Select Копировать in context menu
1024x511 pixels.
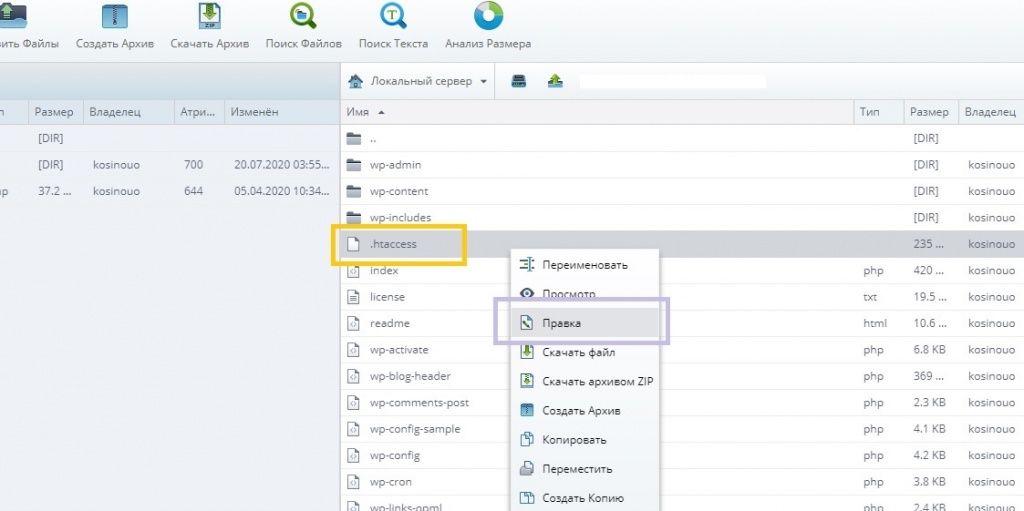coord(574,439)
